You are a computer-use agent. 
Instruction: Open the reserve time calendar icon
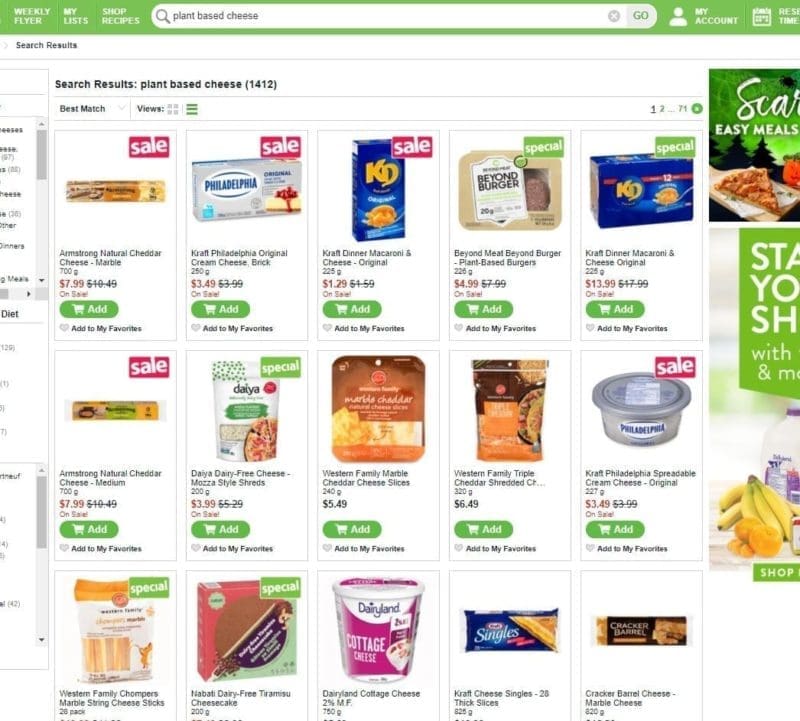761,16
